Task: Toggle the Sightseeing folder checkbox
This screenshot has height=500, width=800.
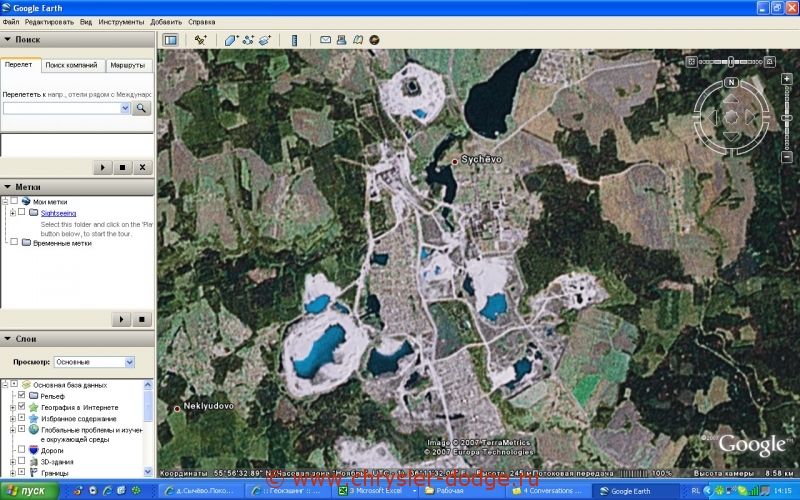Action: pos(21,212)
